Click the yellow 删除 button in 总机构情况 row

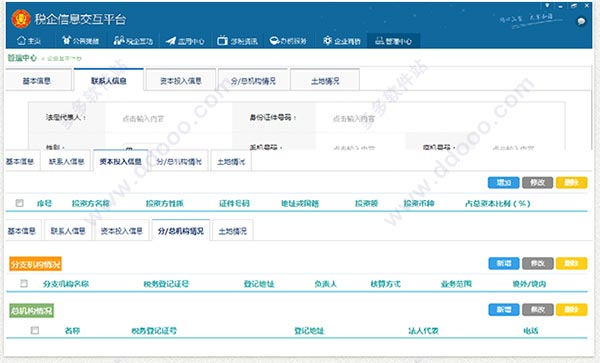coord(571,309)
